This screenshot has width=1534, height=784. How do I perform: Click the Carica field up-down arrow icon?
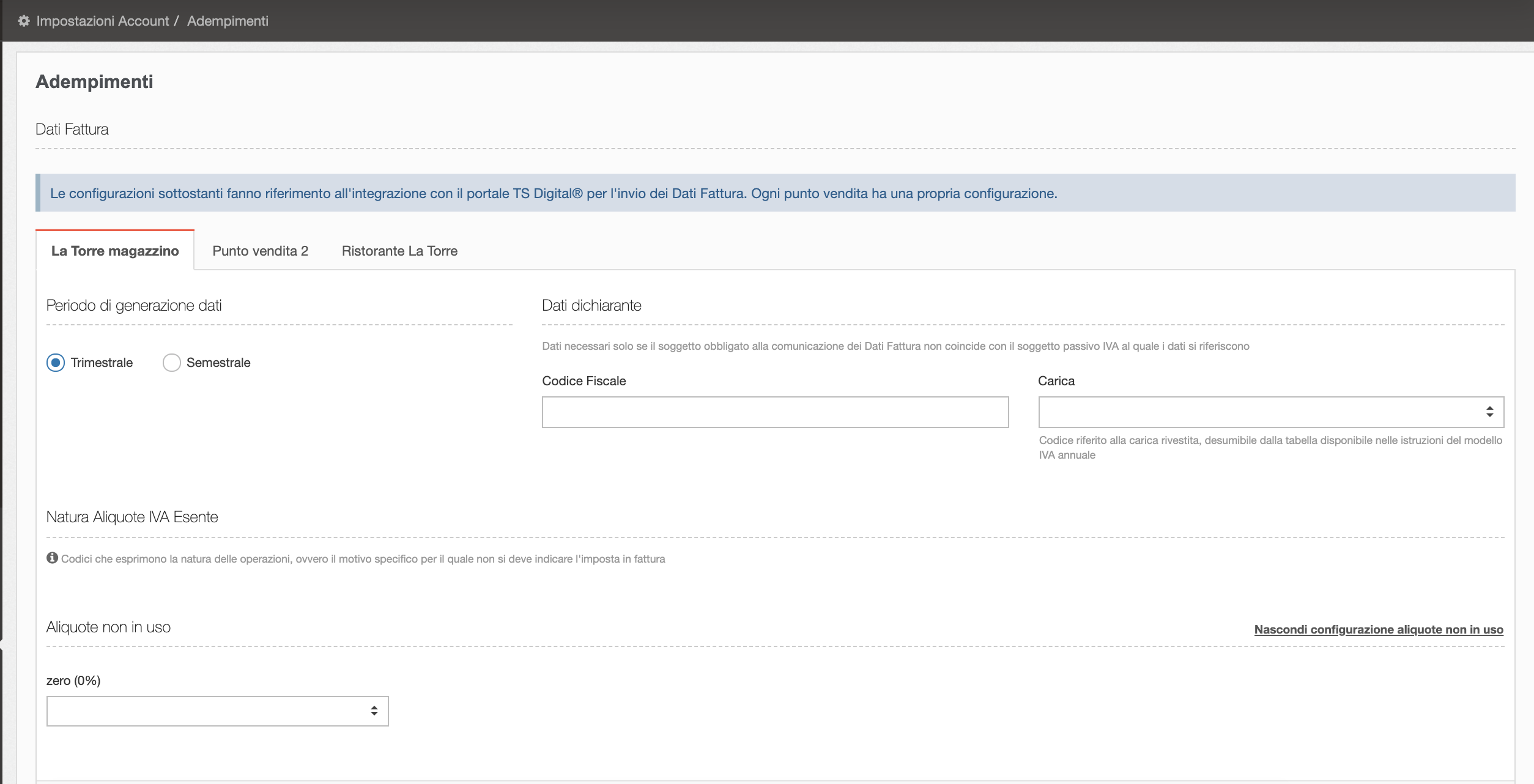click(x=1489, y=412)
